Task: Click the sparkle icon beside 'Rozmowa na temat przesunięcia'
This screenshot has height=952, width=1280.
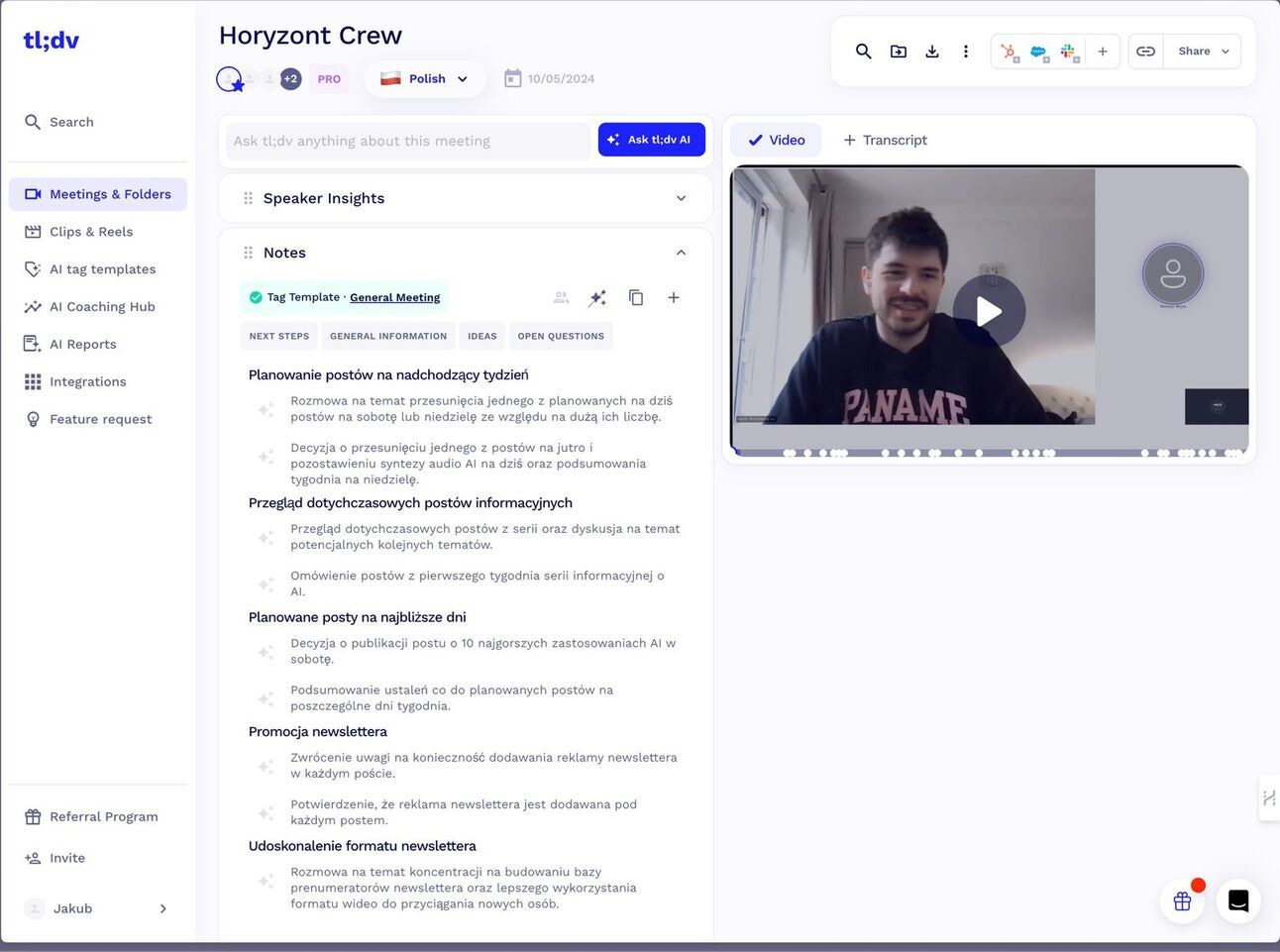Action: [266, 409]
